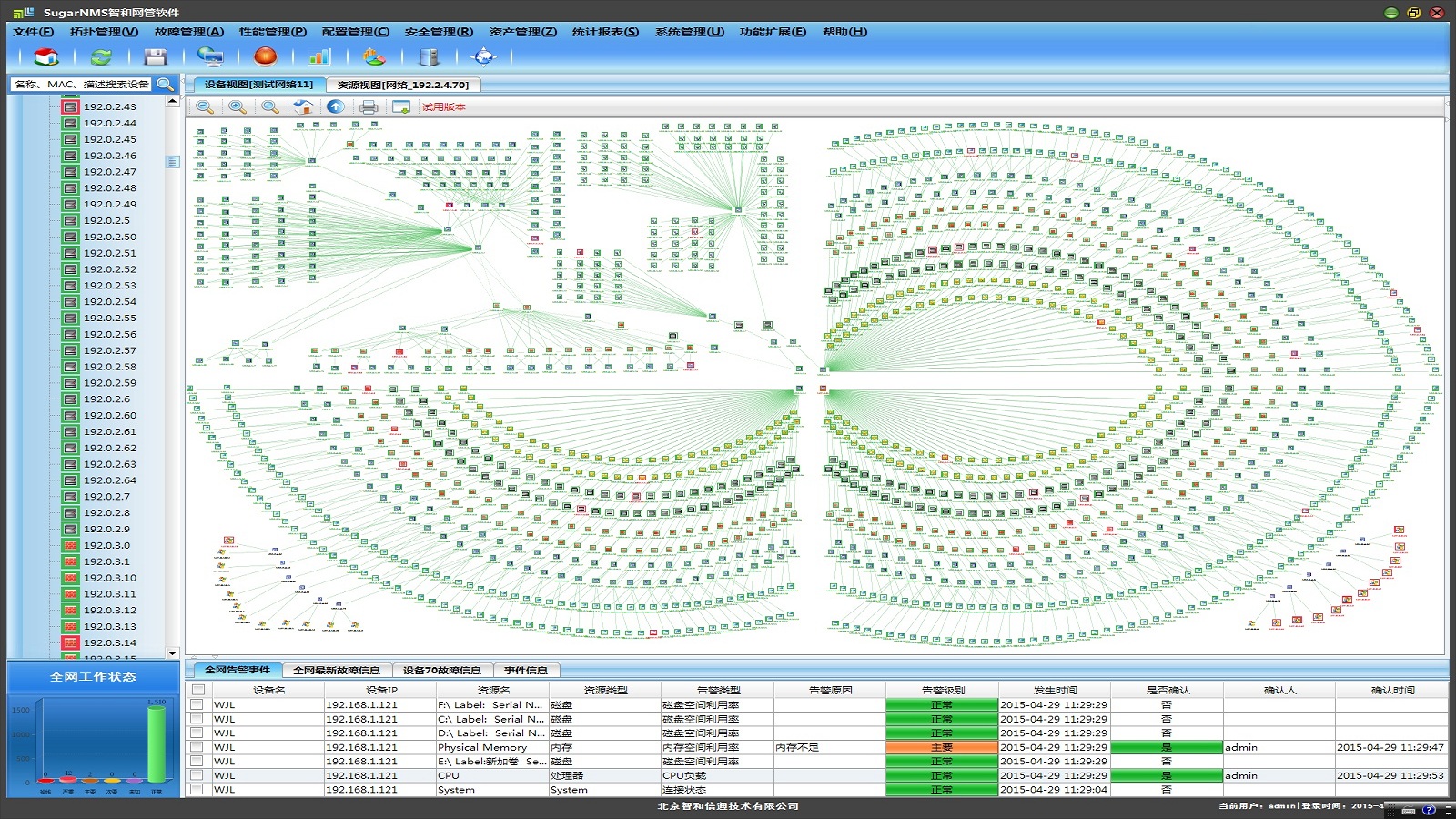Screen dimensions: 1456x819
Task: Switch to 资源视图[网络_192.2.4.70] tab
Action: pyautogui.click(x=403, y=85)
